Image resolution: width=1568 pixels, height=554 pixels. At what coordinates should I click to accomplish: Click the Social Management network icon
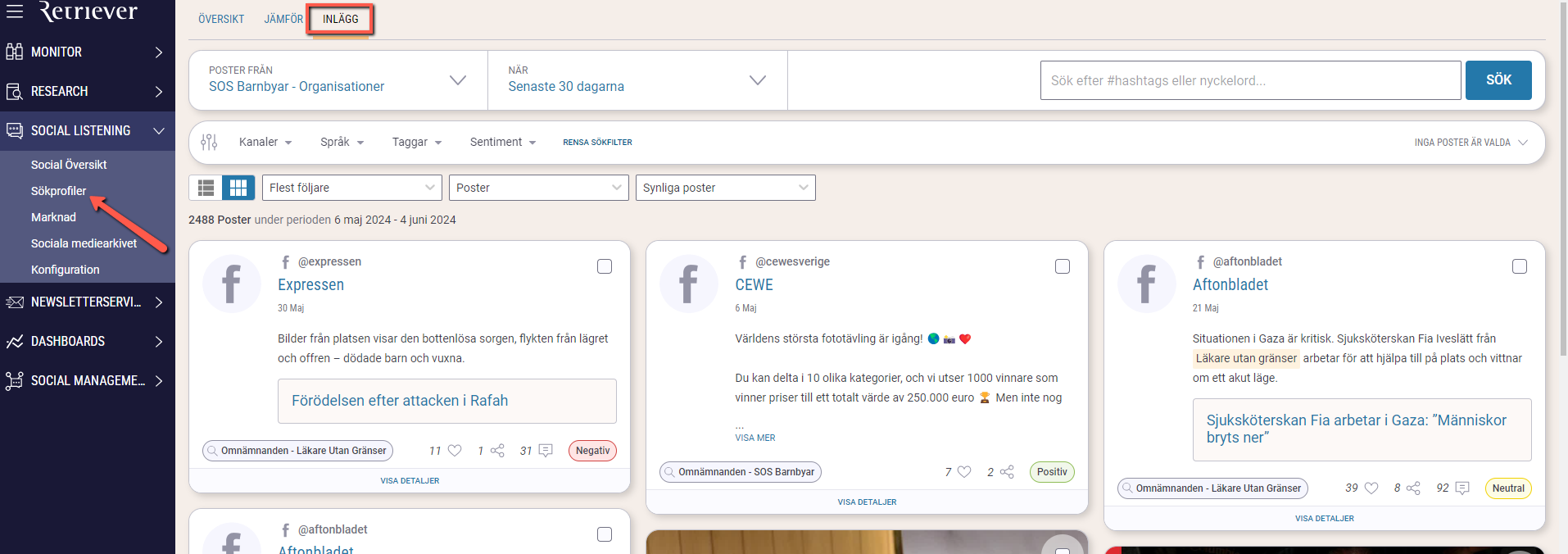(15, 380)
